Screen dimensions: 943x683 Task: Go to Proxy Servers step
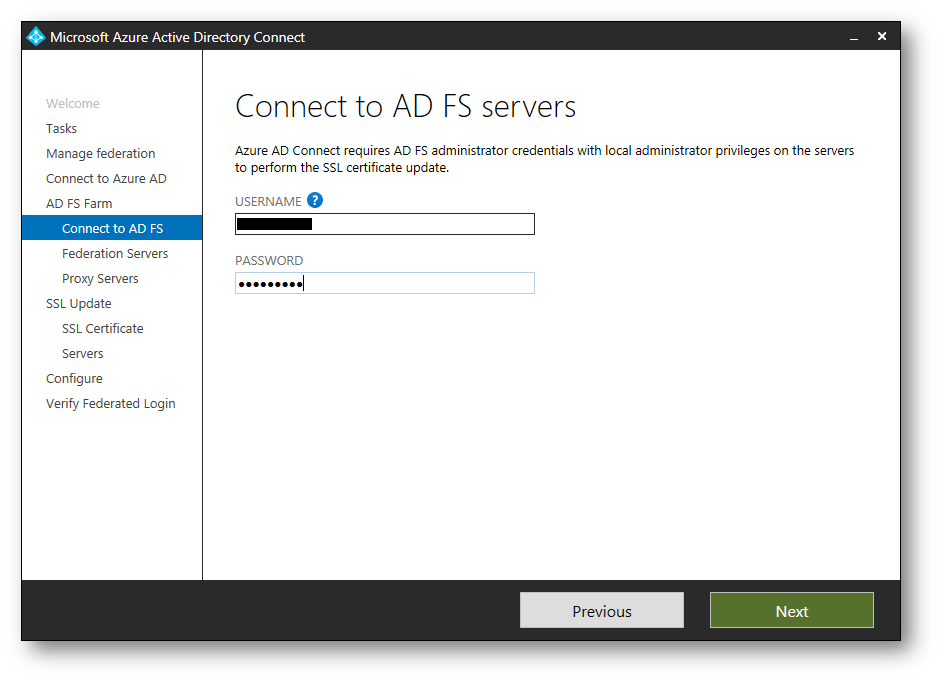pyautogui.click(x=100, y=279)
